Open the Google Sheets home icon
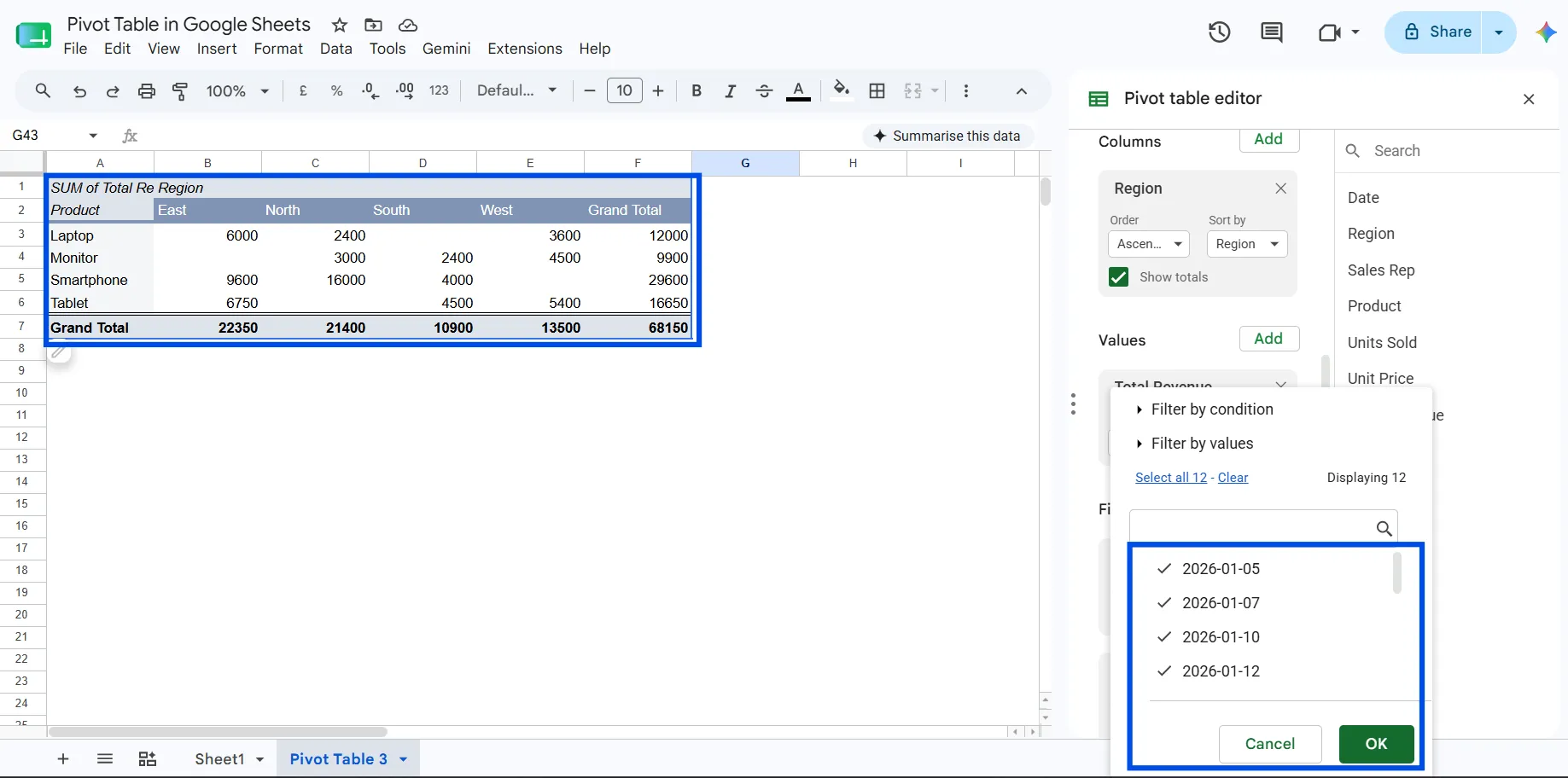Screen dimensions: 1568x778 [33, 35]
